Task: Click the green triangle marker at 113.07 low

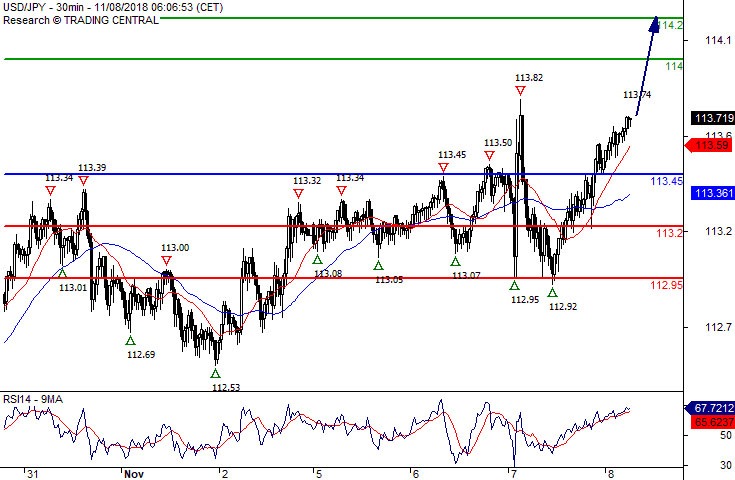Action: (455, 262)
